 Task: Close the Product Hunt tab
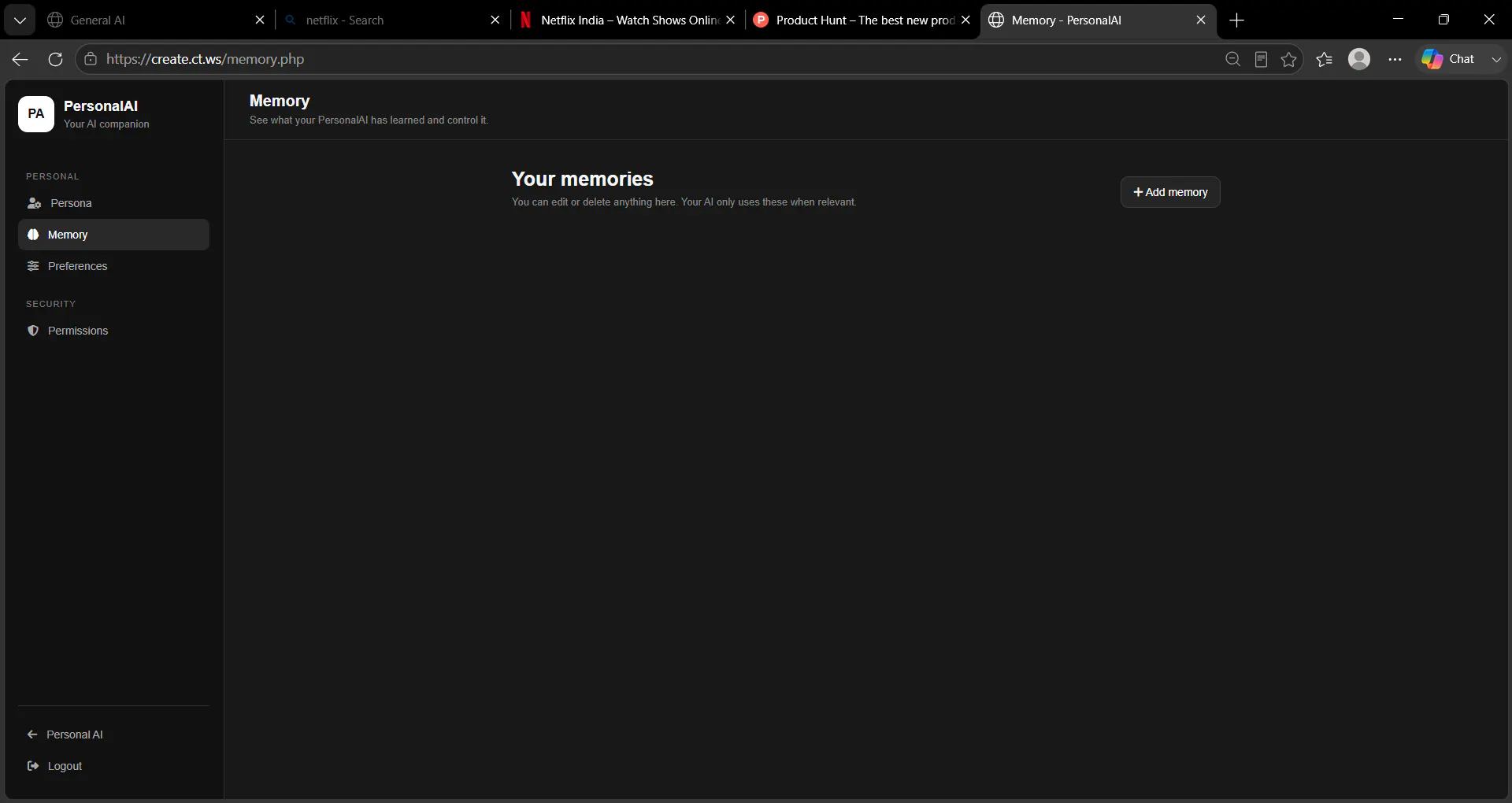tap(965, 20)
